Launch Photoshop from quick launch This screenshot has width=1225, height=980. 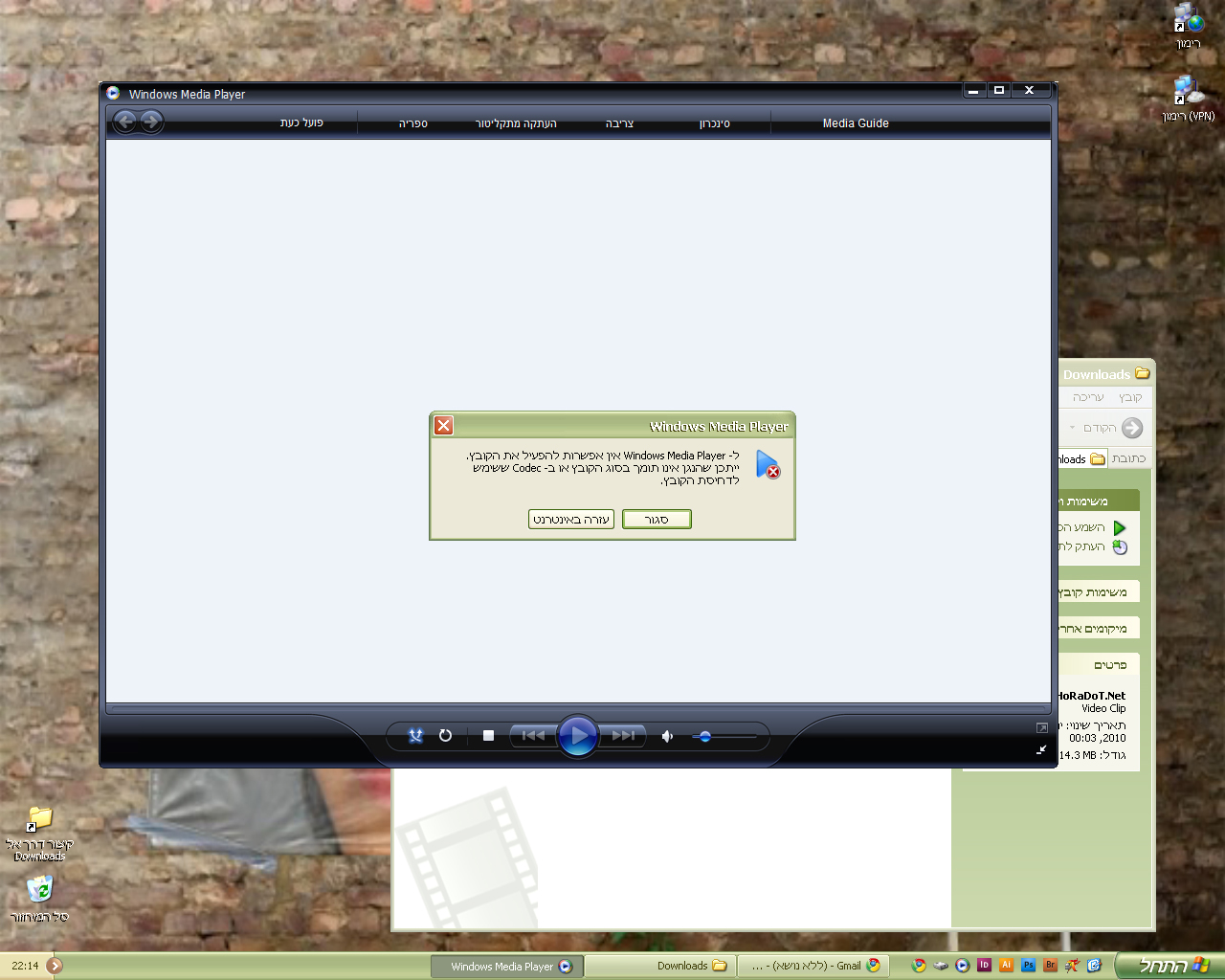pos(1028,966)
